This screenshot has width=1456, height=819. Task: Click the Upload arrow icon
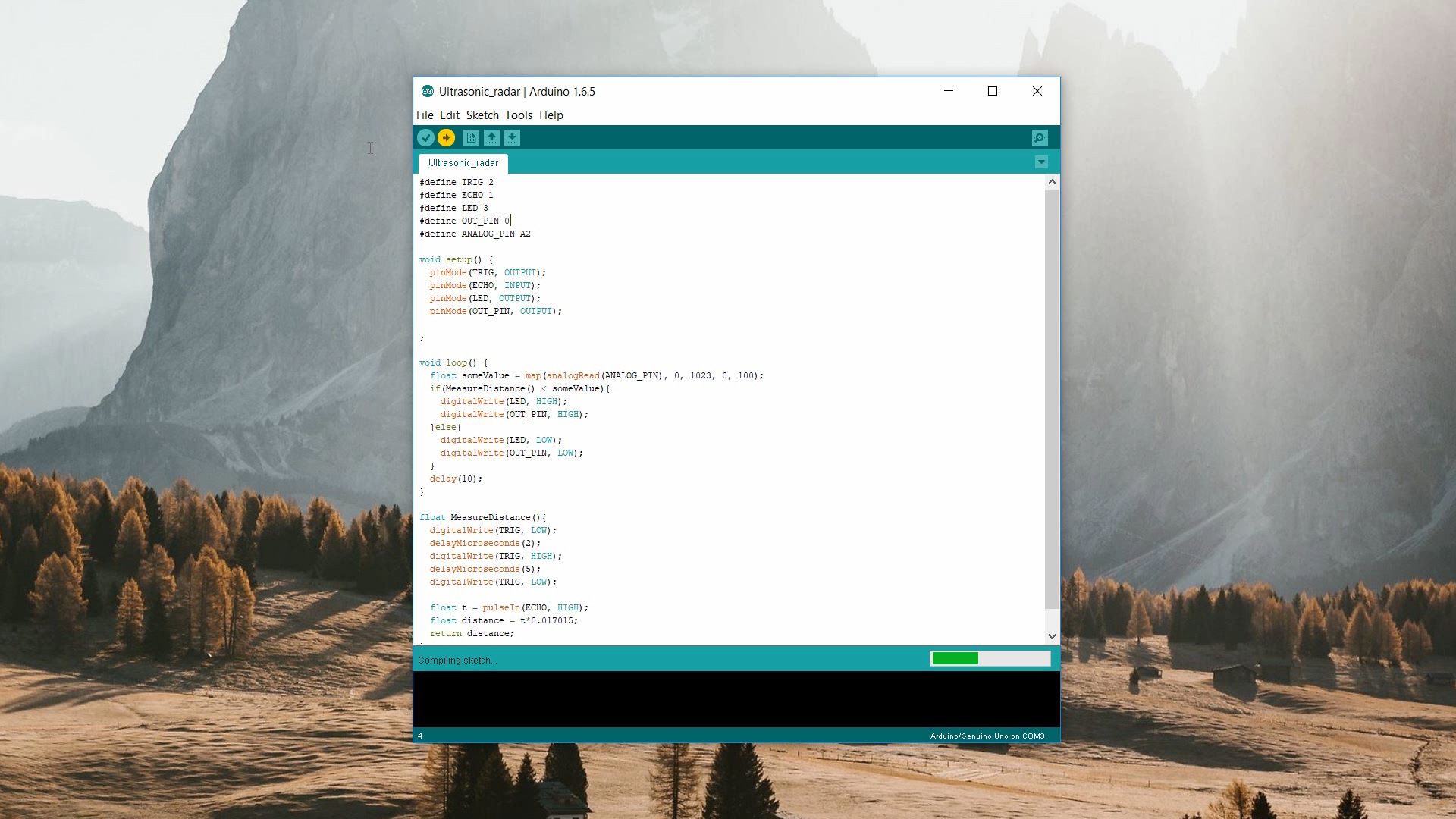[446, 138]
